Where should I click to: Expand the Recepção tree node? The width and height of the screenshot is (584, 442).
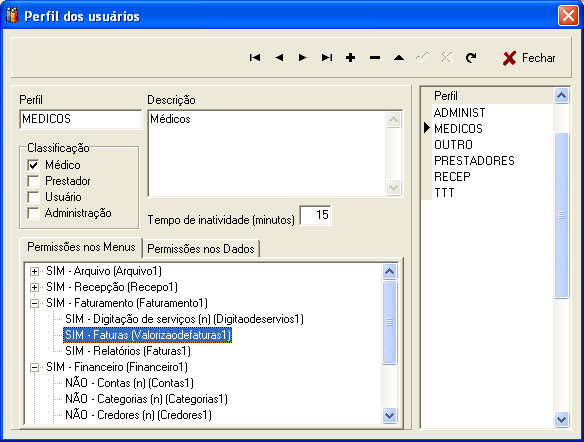click(34, 287)
